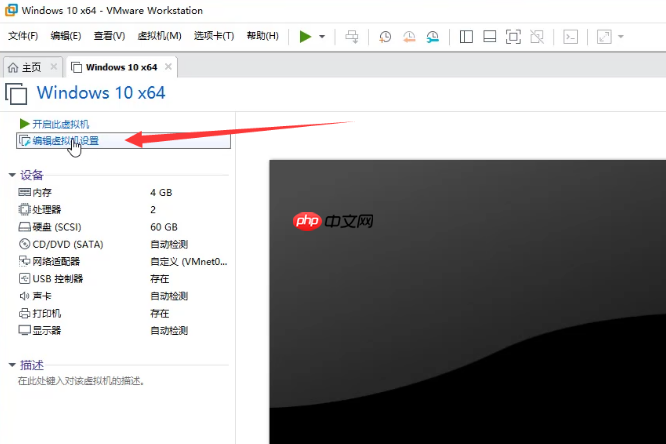The width and height of the screenshot is (666, 444).
Task: Collapse the 设备 devices section
Action: click(12, 174)
